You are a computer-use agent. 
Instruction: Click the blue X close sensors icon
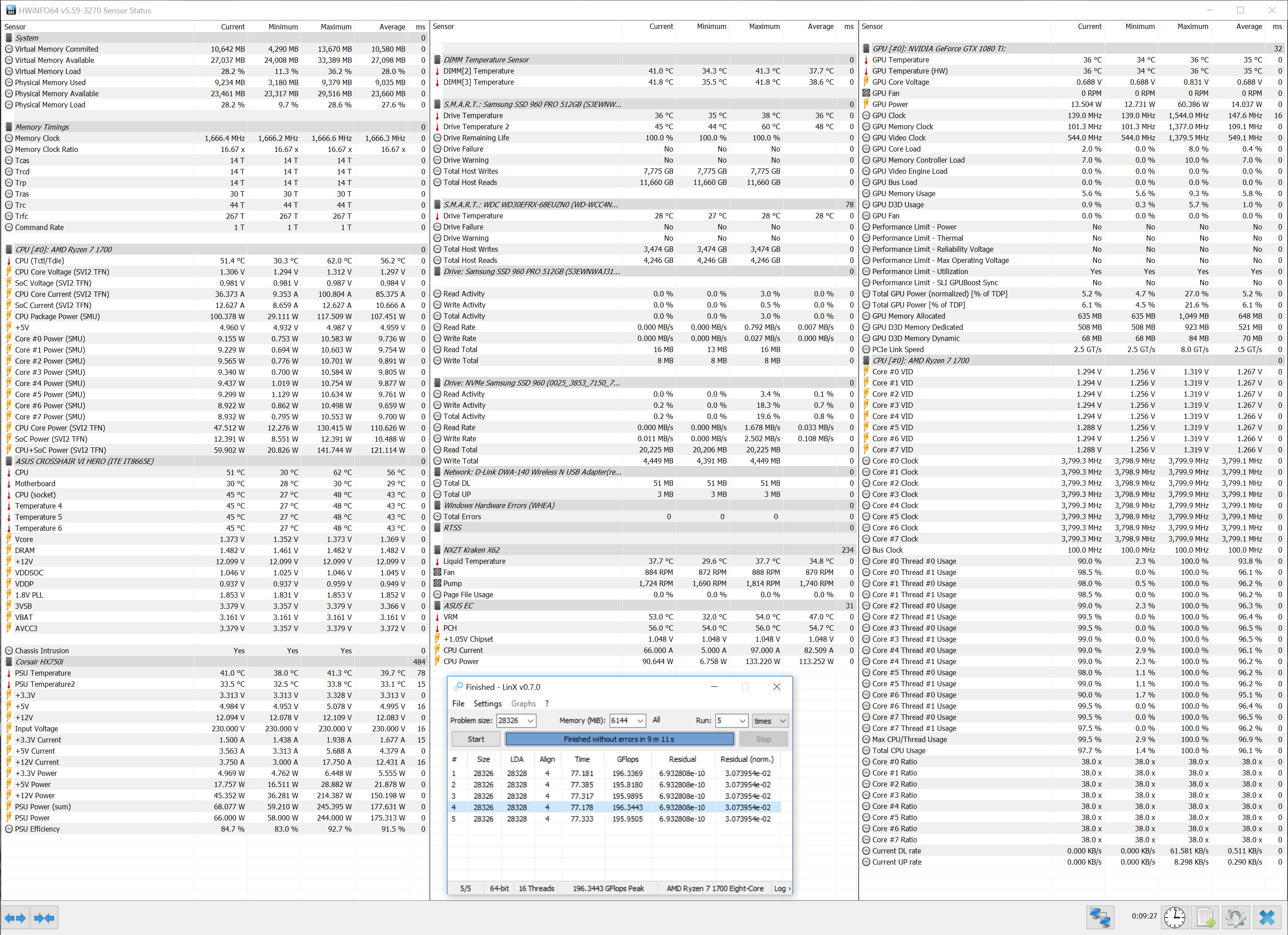click(x=1267, y=918)
